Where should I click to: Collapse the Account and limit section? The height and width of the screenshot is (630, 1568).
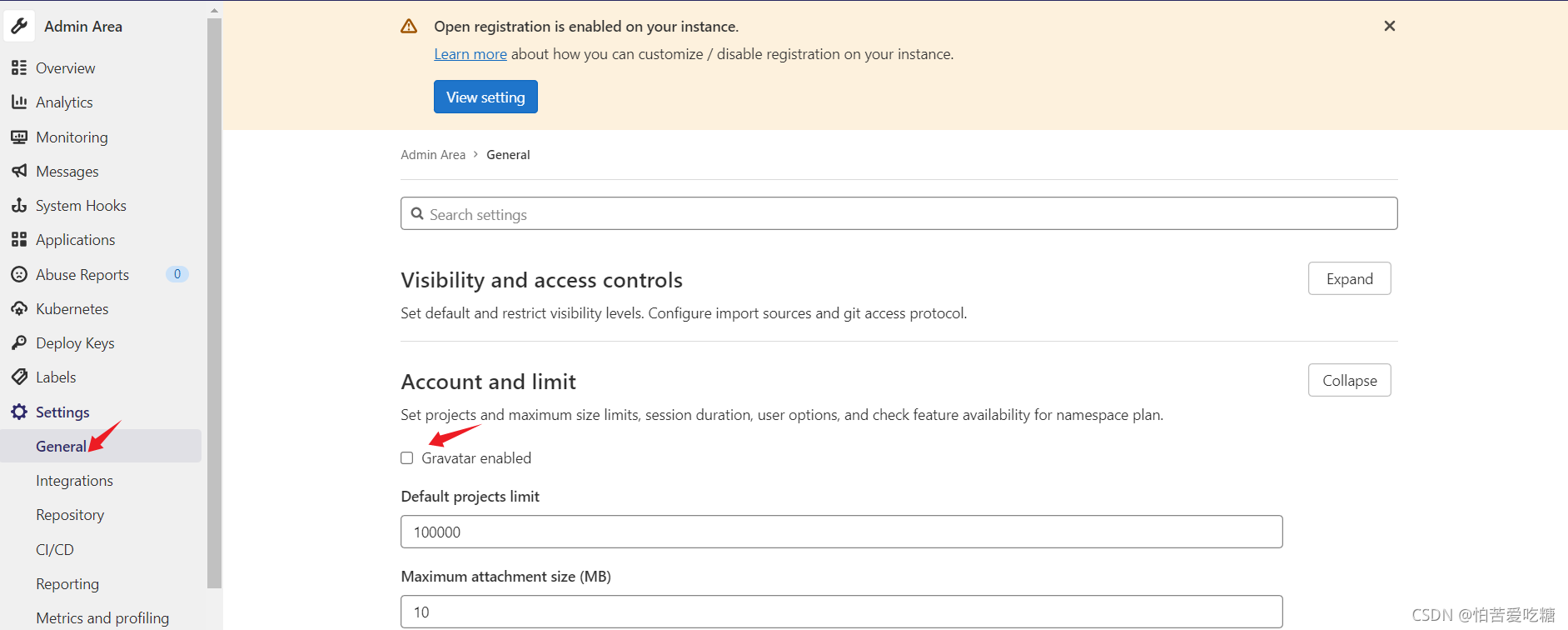(1349, 380)
